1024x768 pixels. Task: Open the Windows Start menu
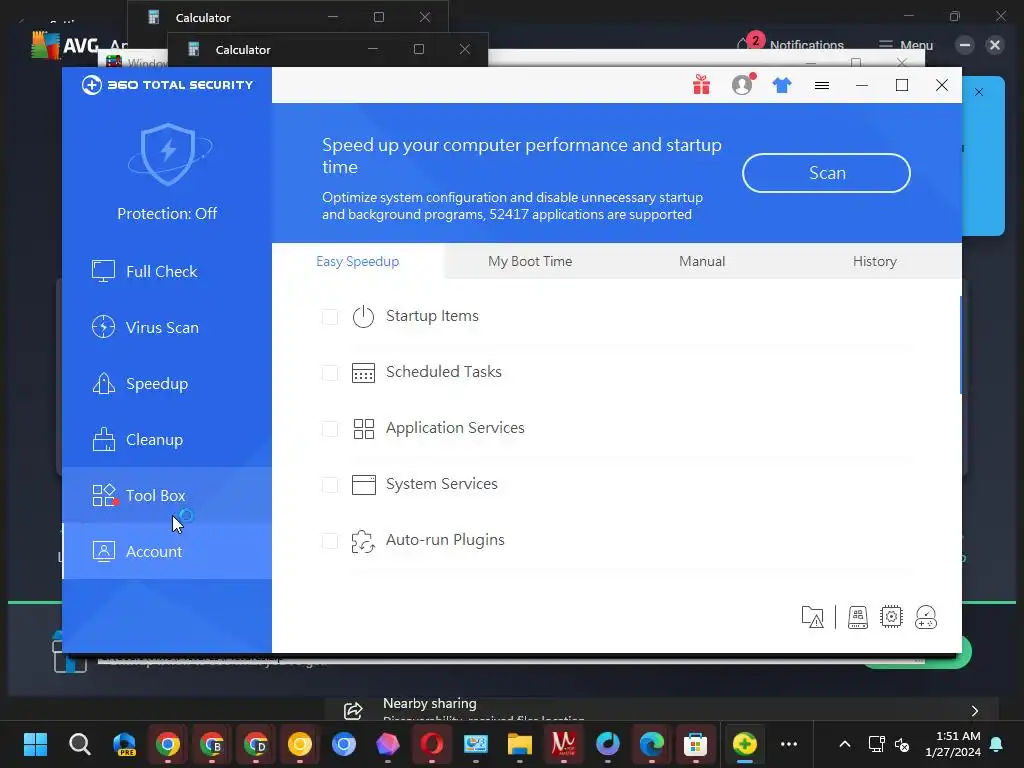pyautogui.click(x=35, y=744)
